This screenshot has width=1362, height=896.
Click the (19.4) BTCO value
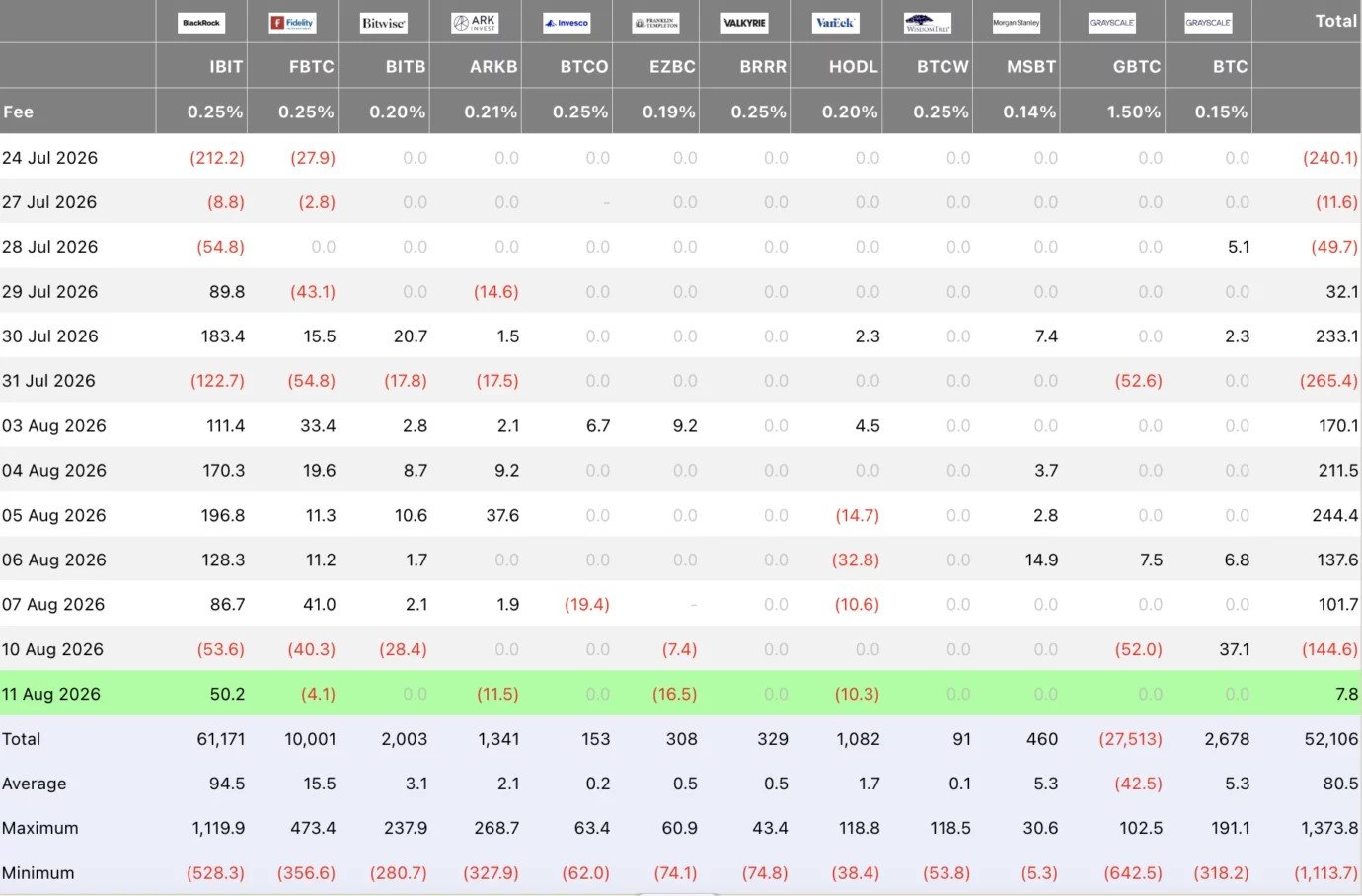click(x=586, y=605)
